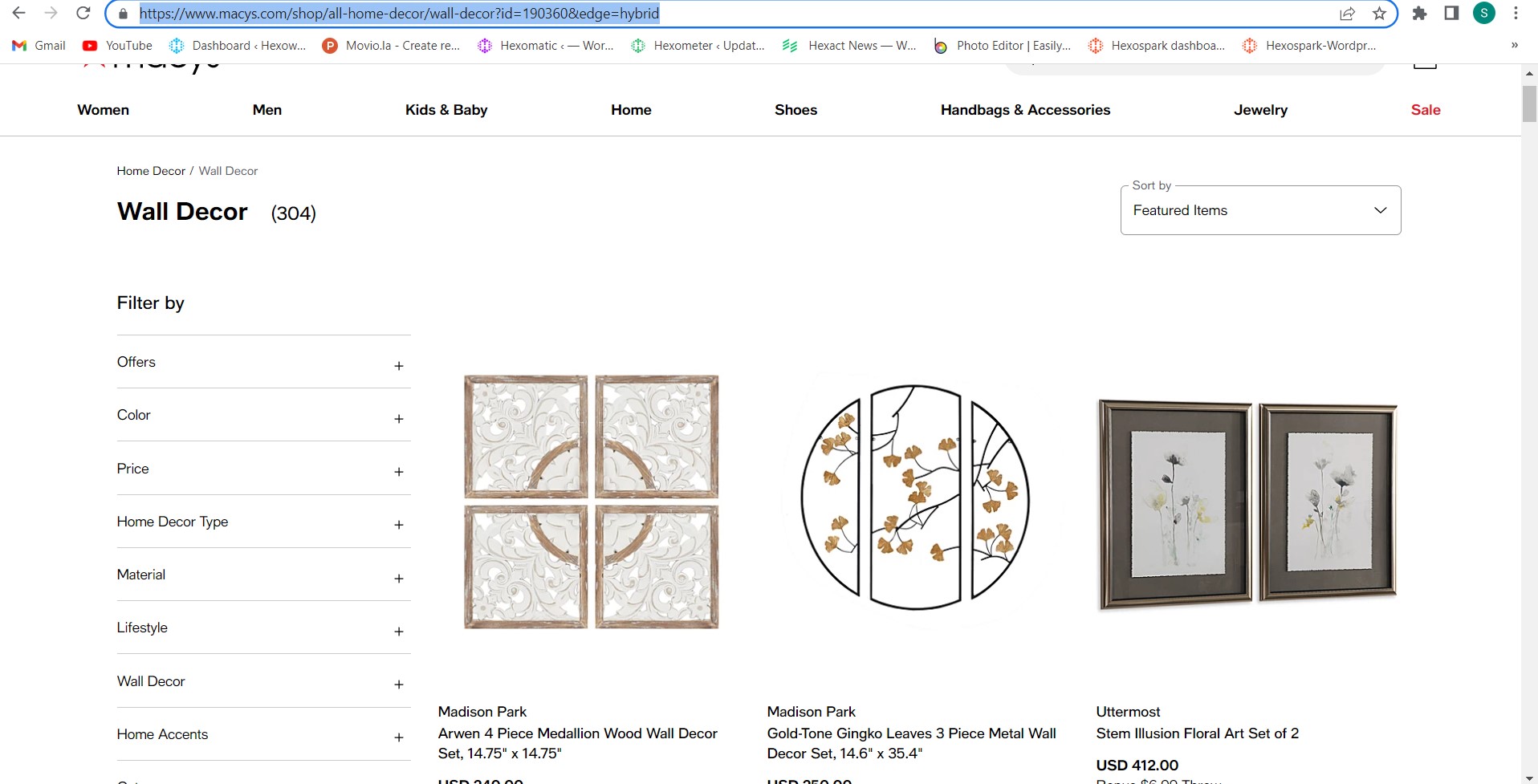Reload the current page
Viewport: 1538px width, 784px height.
(x=83, y=14)
